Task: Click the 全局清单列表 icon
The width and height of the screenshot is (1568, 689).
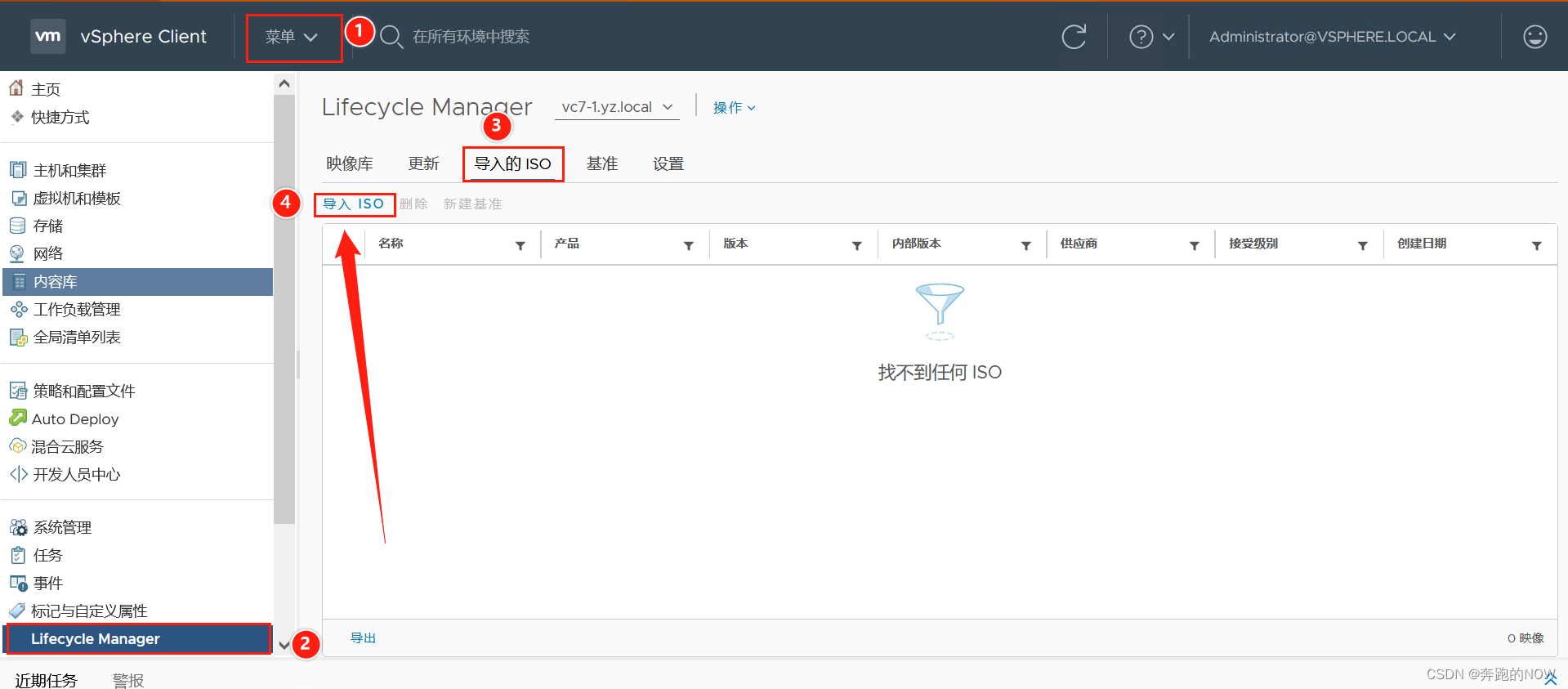Action: click(x=19, y=337)
